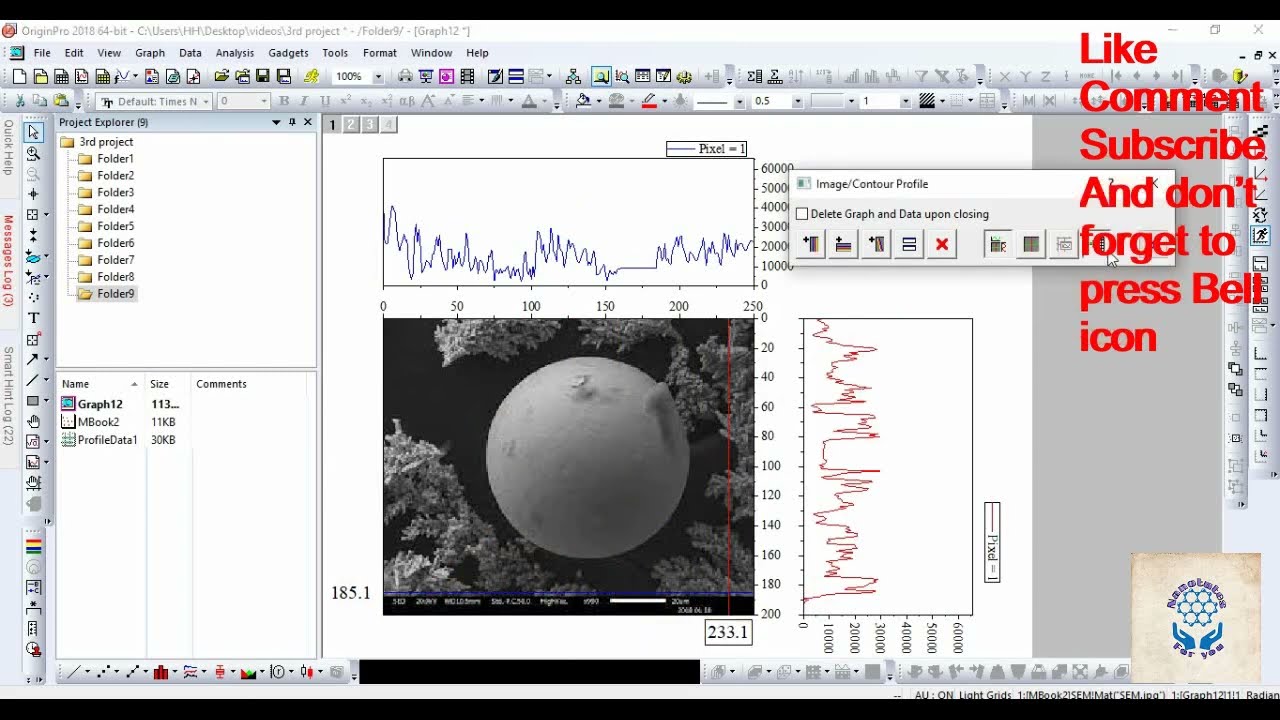1280x720 pixels.
Task: Open Project Explorer panel options arrow
Action: tap(276, 122)
